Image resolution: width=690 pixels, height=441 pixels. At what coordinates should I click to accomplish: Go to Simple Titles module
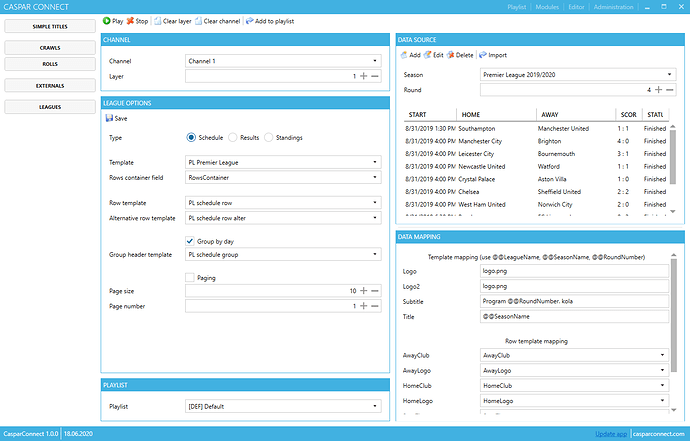(x=50, y=26)
